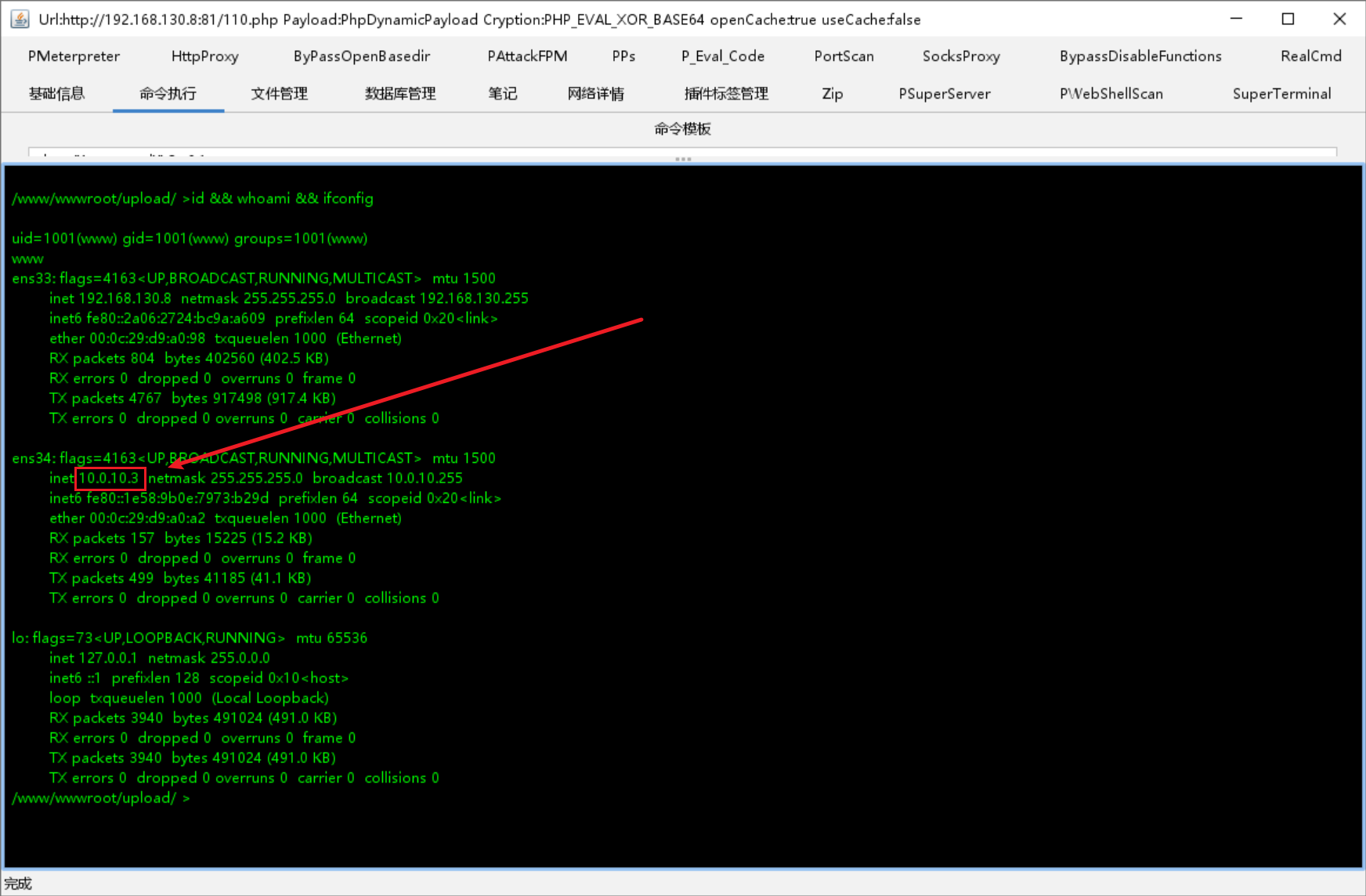
Task: Open the 文件管理 tab
Action: [x=280, y=94]
